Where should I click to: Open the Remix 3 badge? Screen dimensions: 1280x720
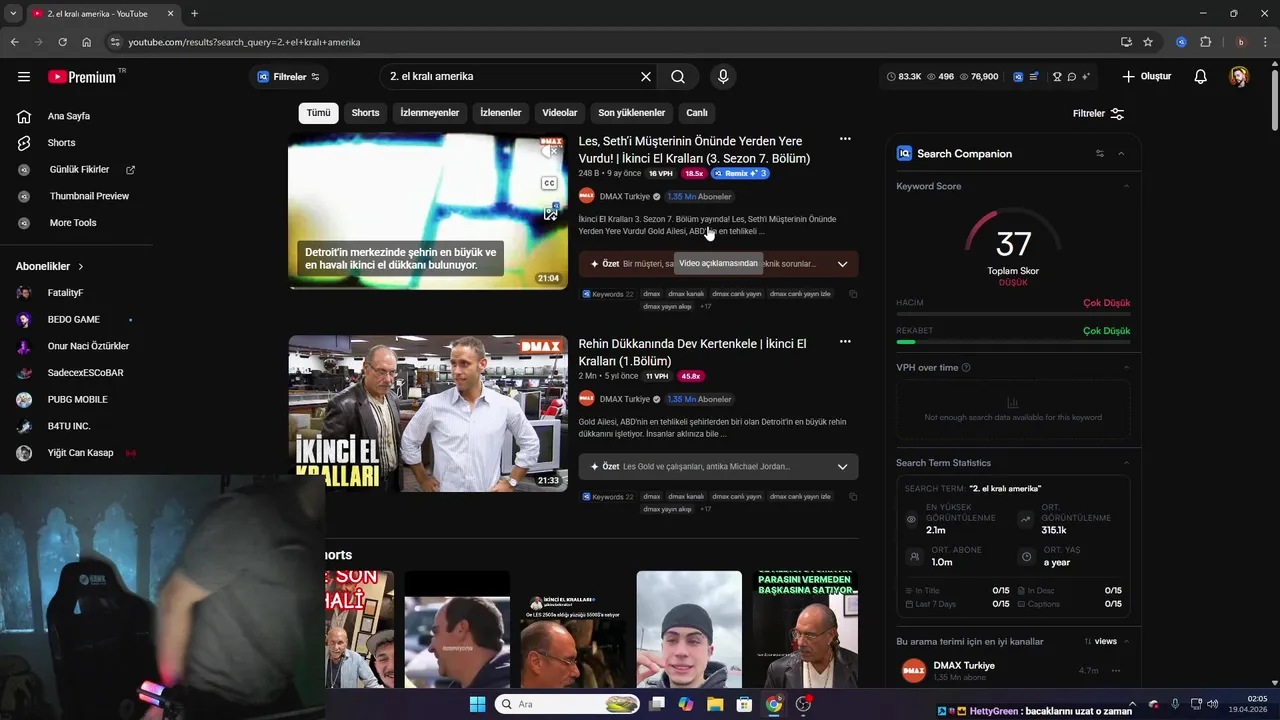coord(740,174)
